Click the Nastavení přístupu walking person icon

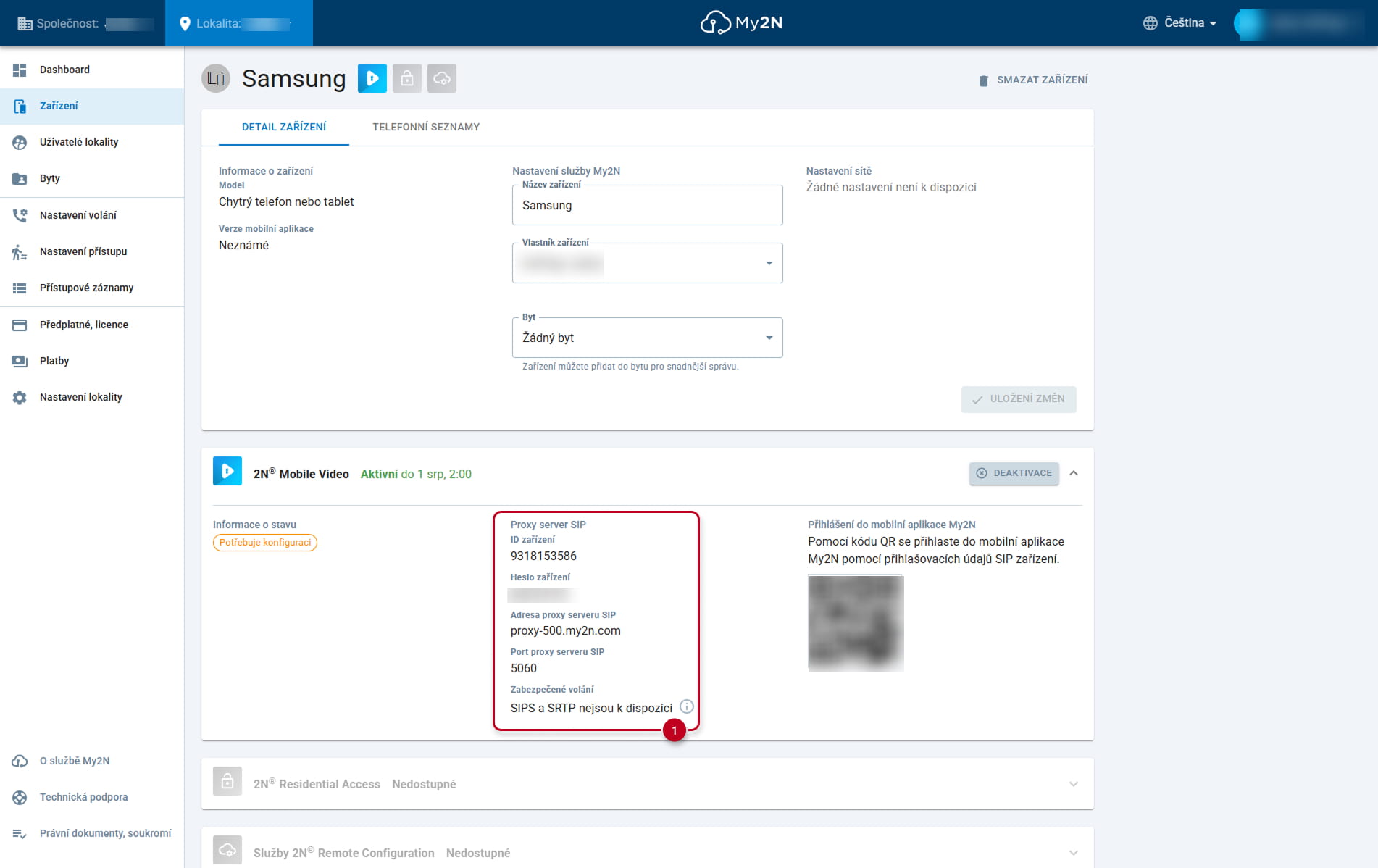tap(20, 251)
